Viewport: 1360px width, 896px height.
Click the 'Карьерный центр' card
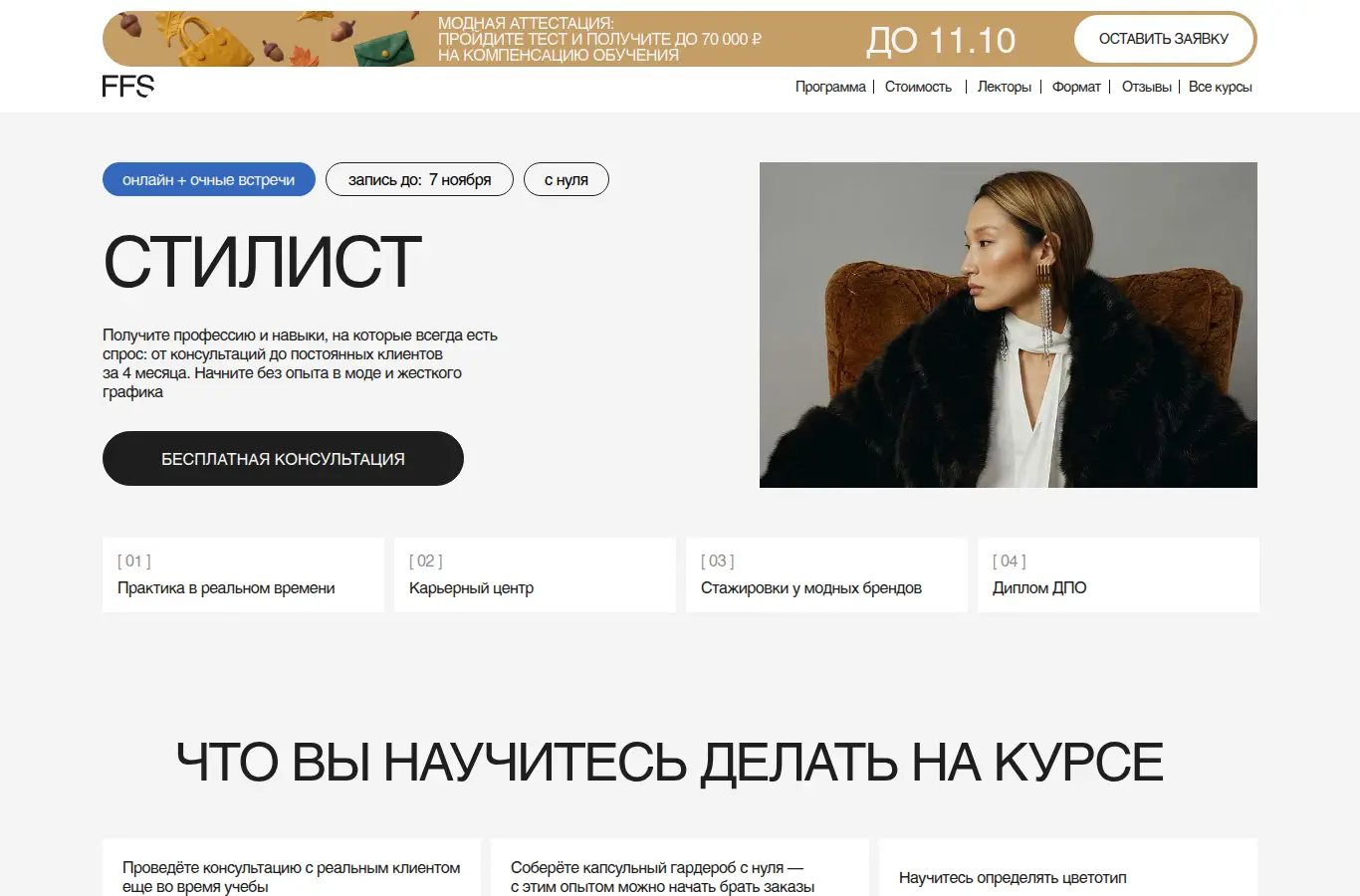(535, 574)
